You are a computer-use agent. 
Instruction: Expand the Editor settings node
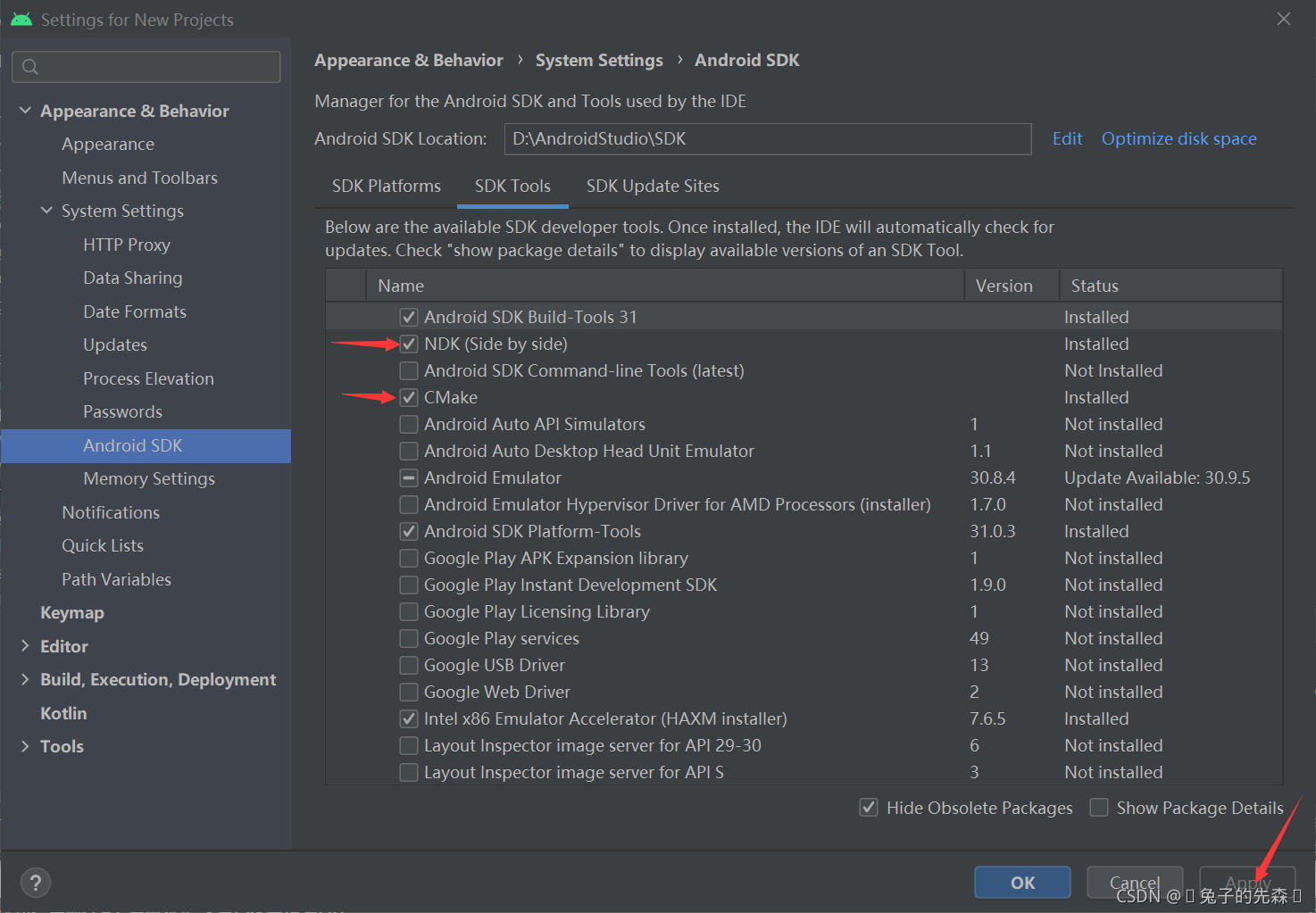(25, 646)
